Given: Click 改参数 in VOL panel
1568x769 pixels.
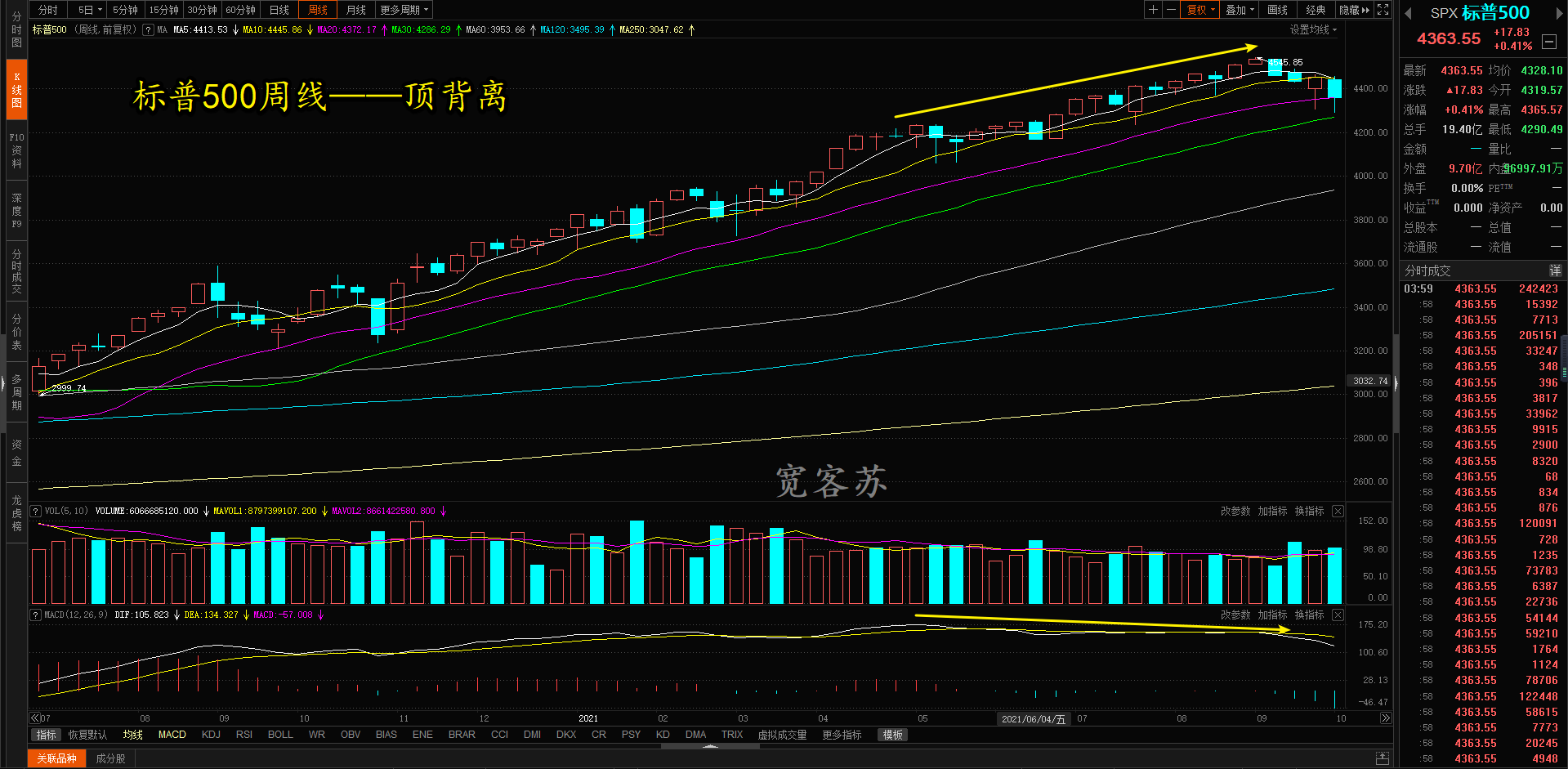Looking at the screenshot, I should tap(1235, 512).
